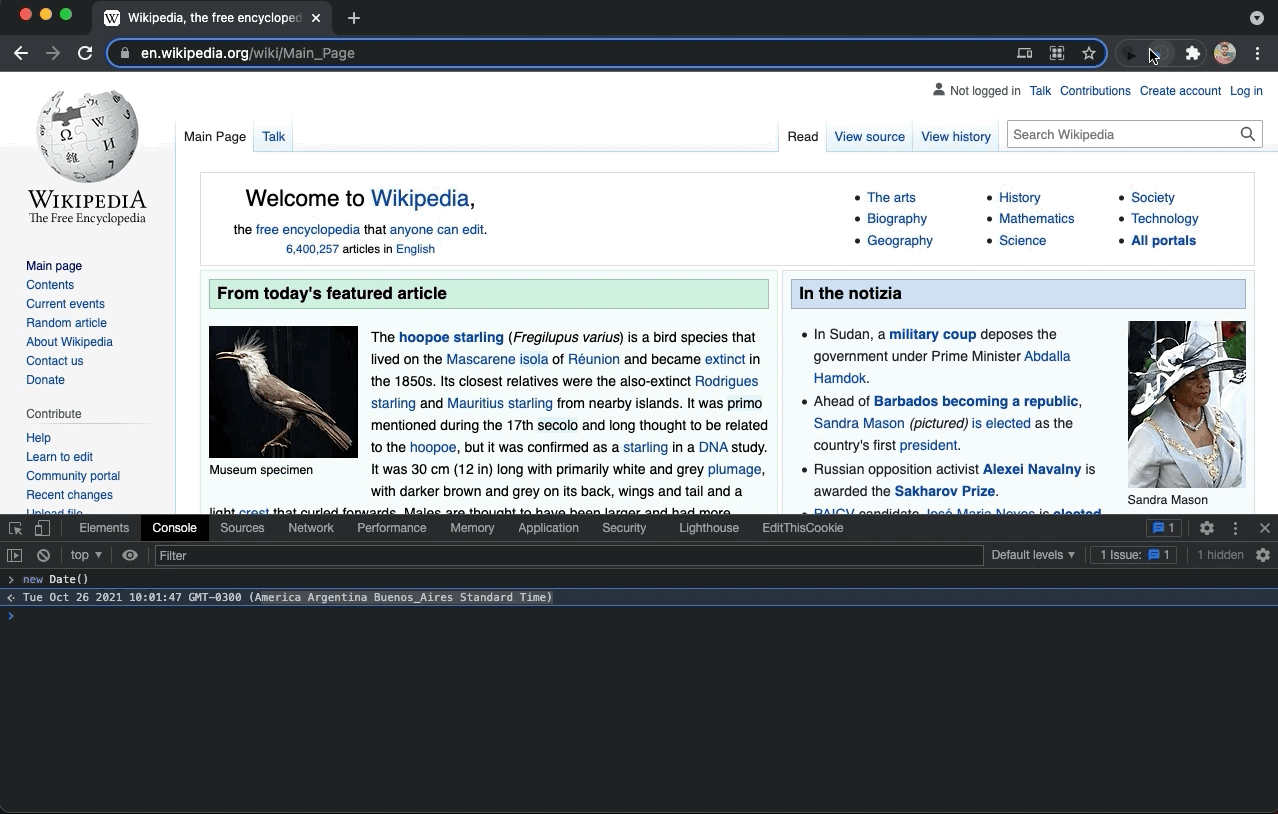Open the Chrome extensions puzzle icon
The height and width of the screenshot is (814, 1278).
(x=1192, y=53)
